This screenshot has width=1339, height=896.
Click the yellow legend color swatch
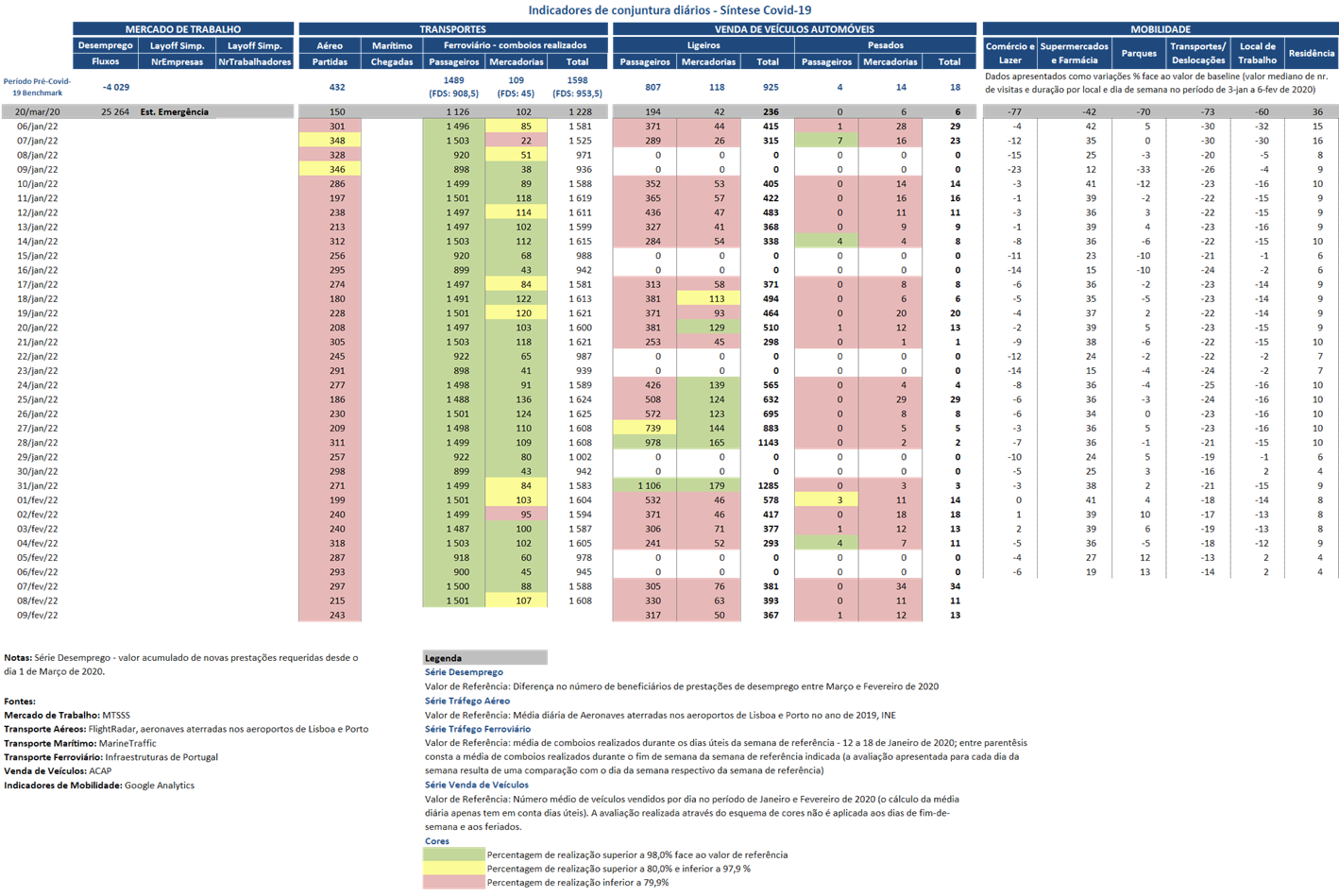click(453, 868)
